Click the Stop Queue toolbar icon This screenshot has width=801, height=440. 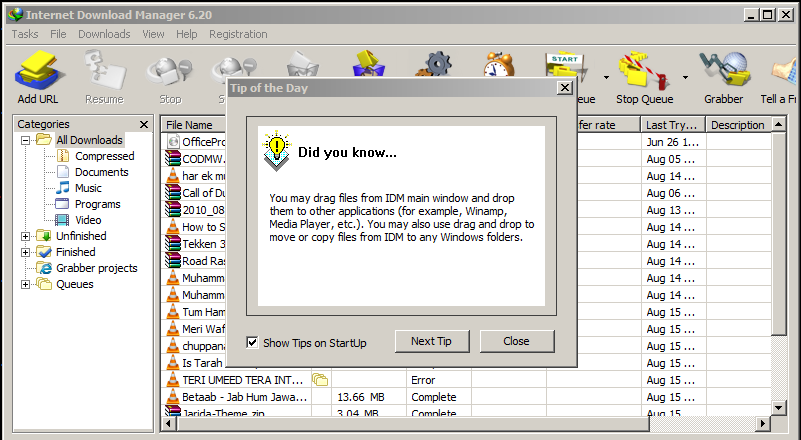[644, 72]
